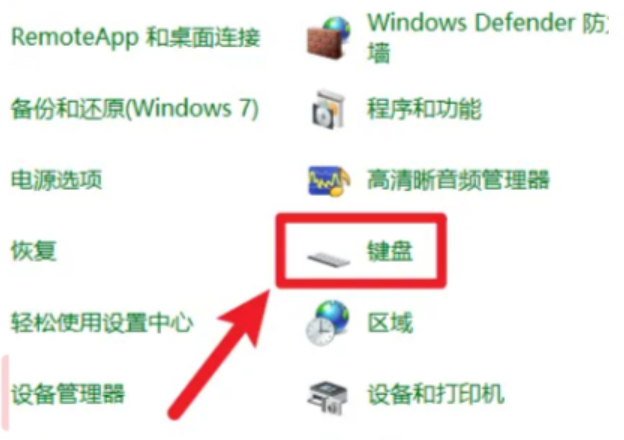Select the 键盘 text label
624x440 pixels.
(x=390, y=251)
